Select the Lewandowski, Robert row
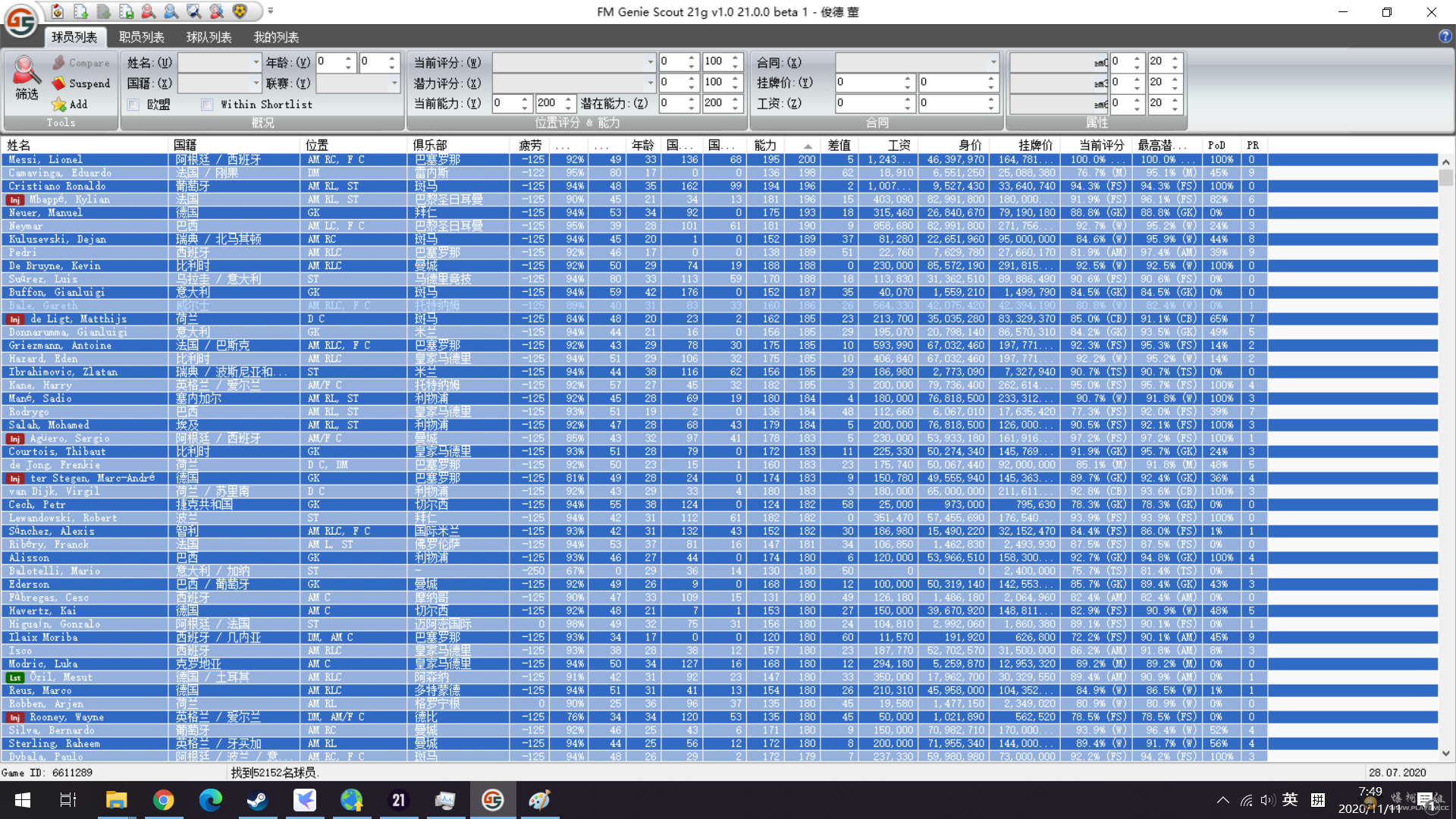Viewport: 1456px width, 819px height. coord(719,519)
